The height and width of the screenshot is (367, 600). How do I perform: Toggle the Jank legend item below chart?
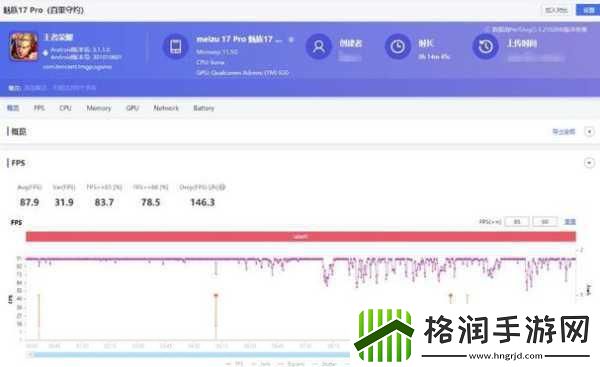pyautogui.click(x=261, y=364)
